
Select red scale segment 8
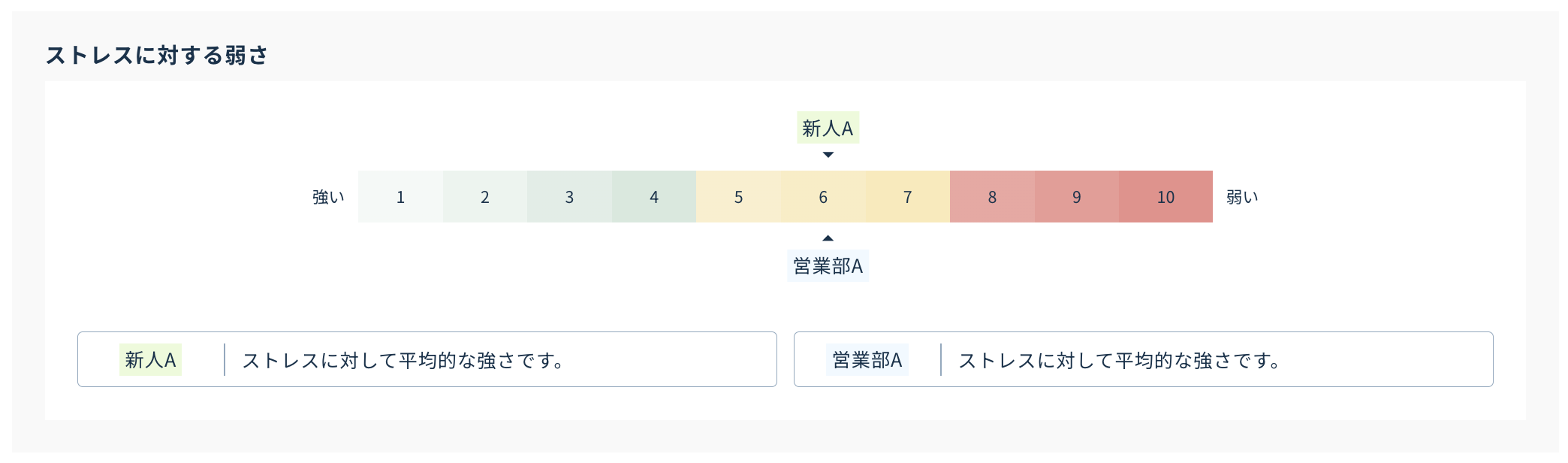point(992,196)
